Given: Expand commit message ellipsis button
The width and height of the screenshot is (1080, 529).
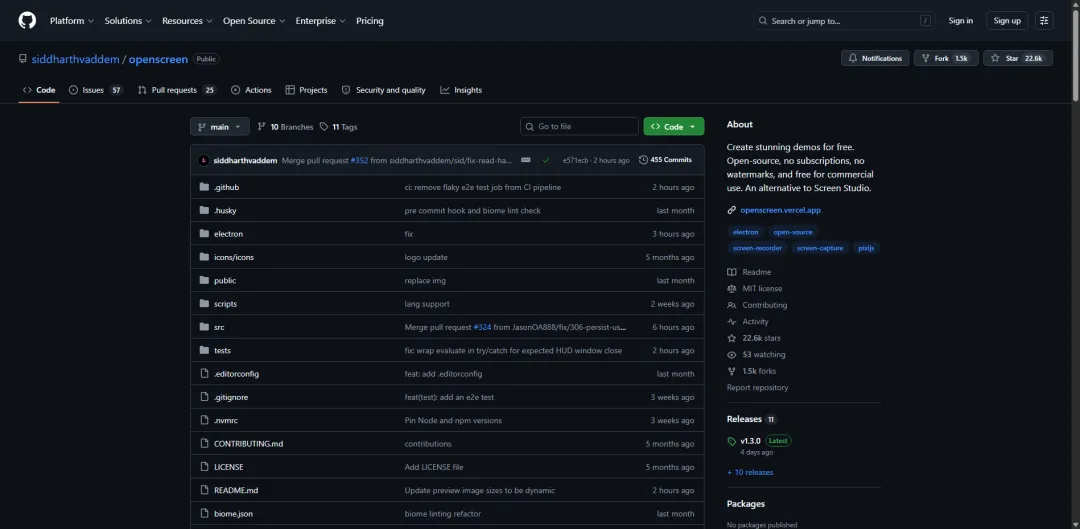Looking at the screenshot, I should (526, 160).
